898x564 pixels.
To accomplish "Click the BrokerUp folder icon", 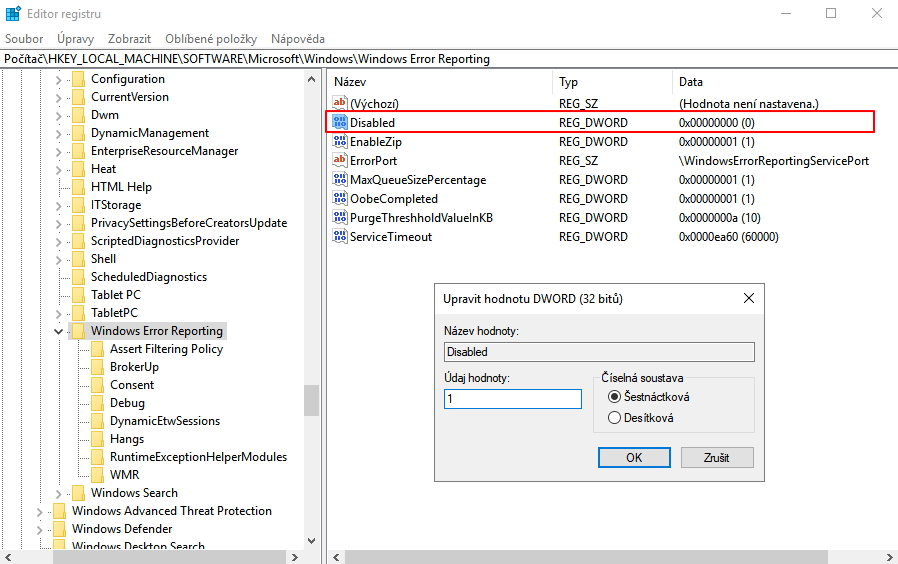I will tap(97, 367).
